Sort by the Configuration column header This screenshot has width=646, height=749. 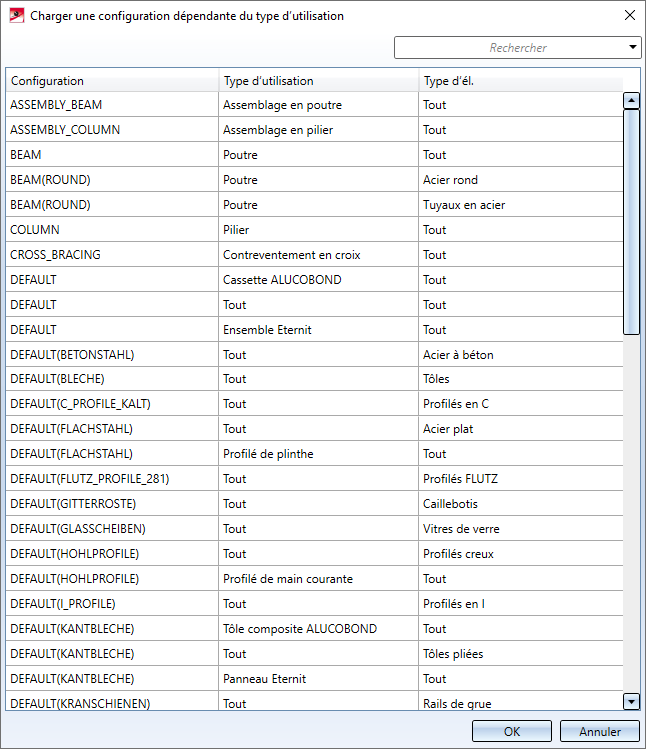click(112, 81)
